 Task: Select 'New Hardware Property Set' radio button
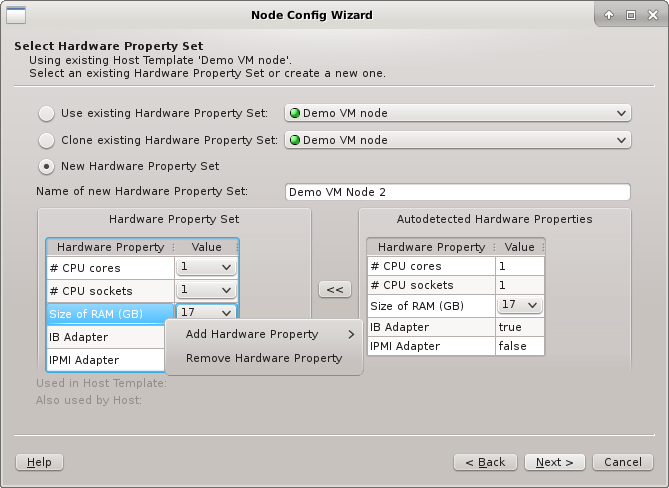click(47, 166)
